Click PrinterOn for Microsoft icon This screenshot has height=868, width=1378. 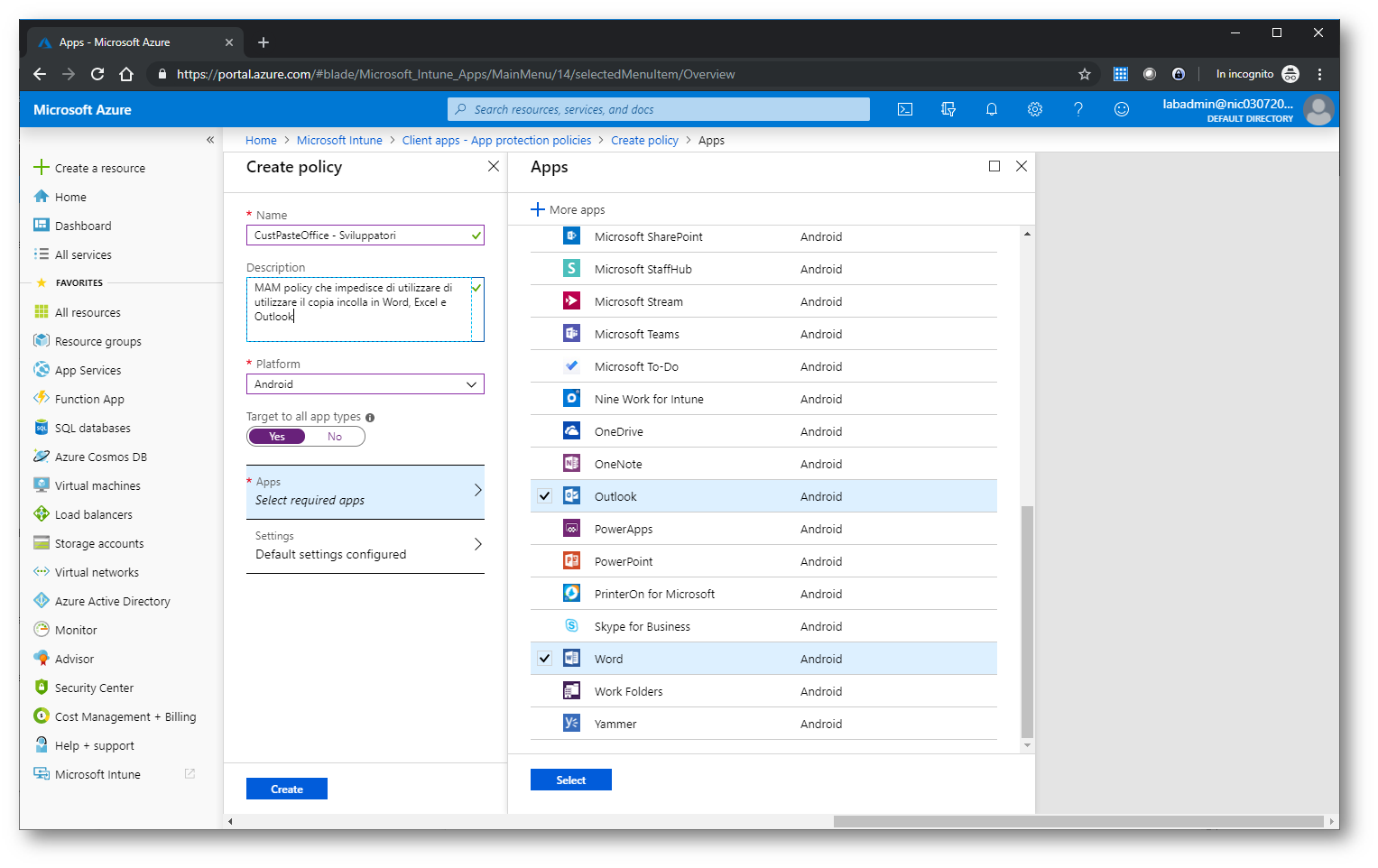[571, 594]
